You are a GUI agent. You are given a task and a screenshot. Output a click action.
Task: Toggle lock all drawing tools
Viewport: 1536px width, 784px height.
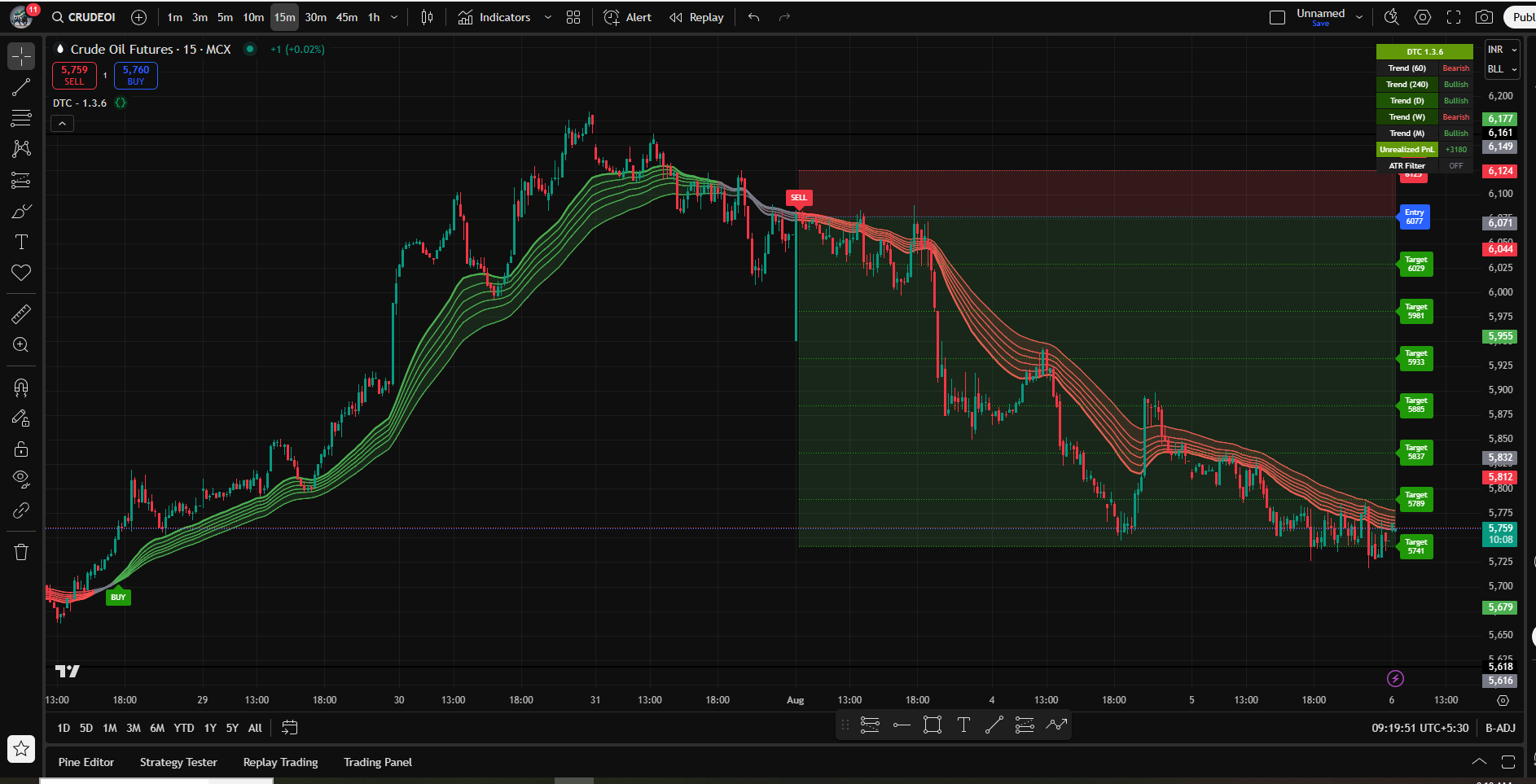(x=21, y=449)
